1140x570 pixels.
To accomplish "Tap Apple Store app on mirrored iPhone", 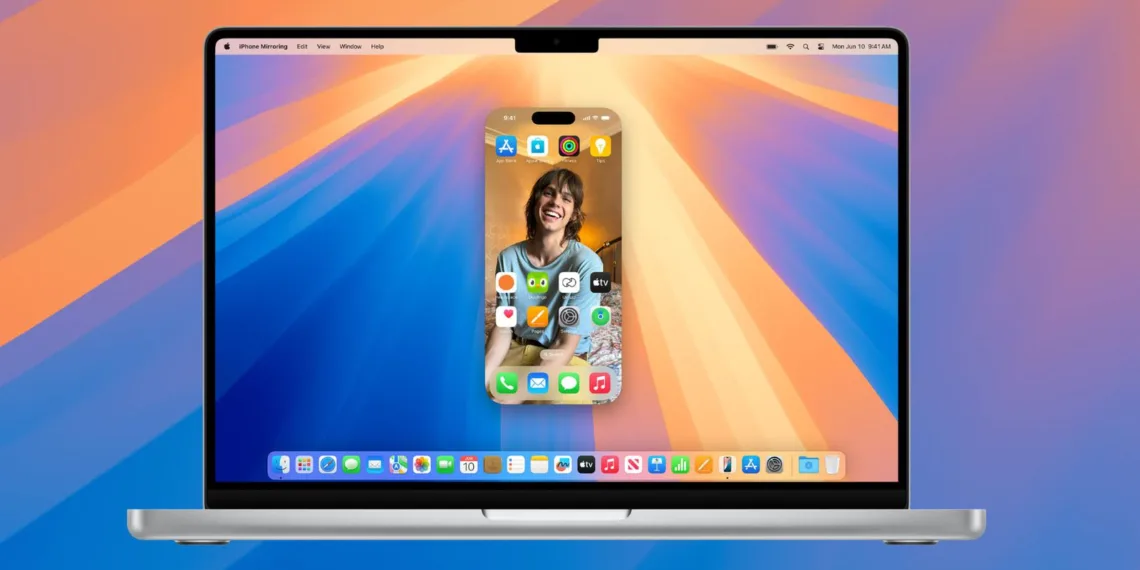I will [537, 146].
